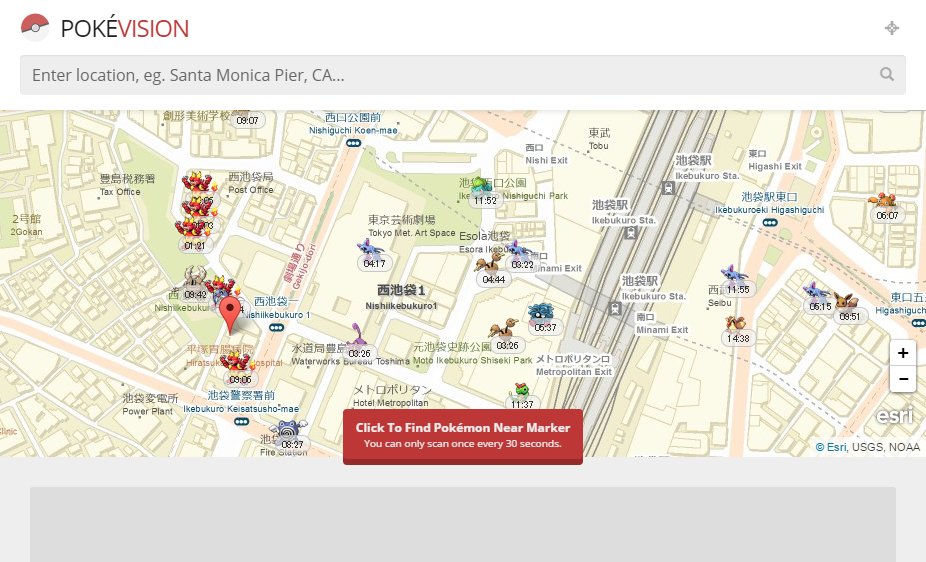926x562 pixels.
Task: Click the POKÉVISION title text
Action: pyautogui.click(x=125, y=28)
